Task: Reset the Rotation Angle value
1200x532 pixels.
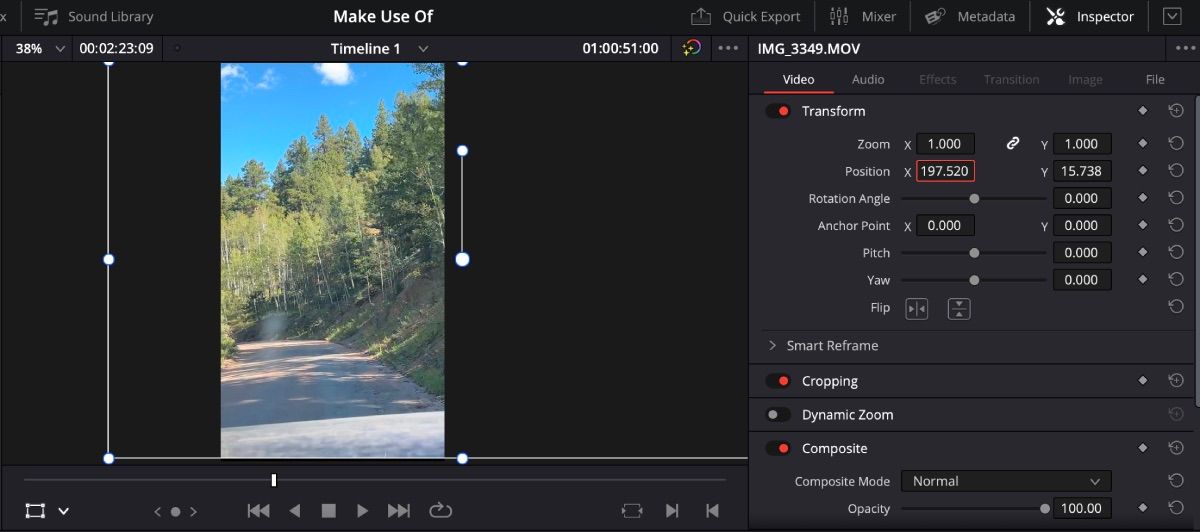Action: coord(1176,198)
